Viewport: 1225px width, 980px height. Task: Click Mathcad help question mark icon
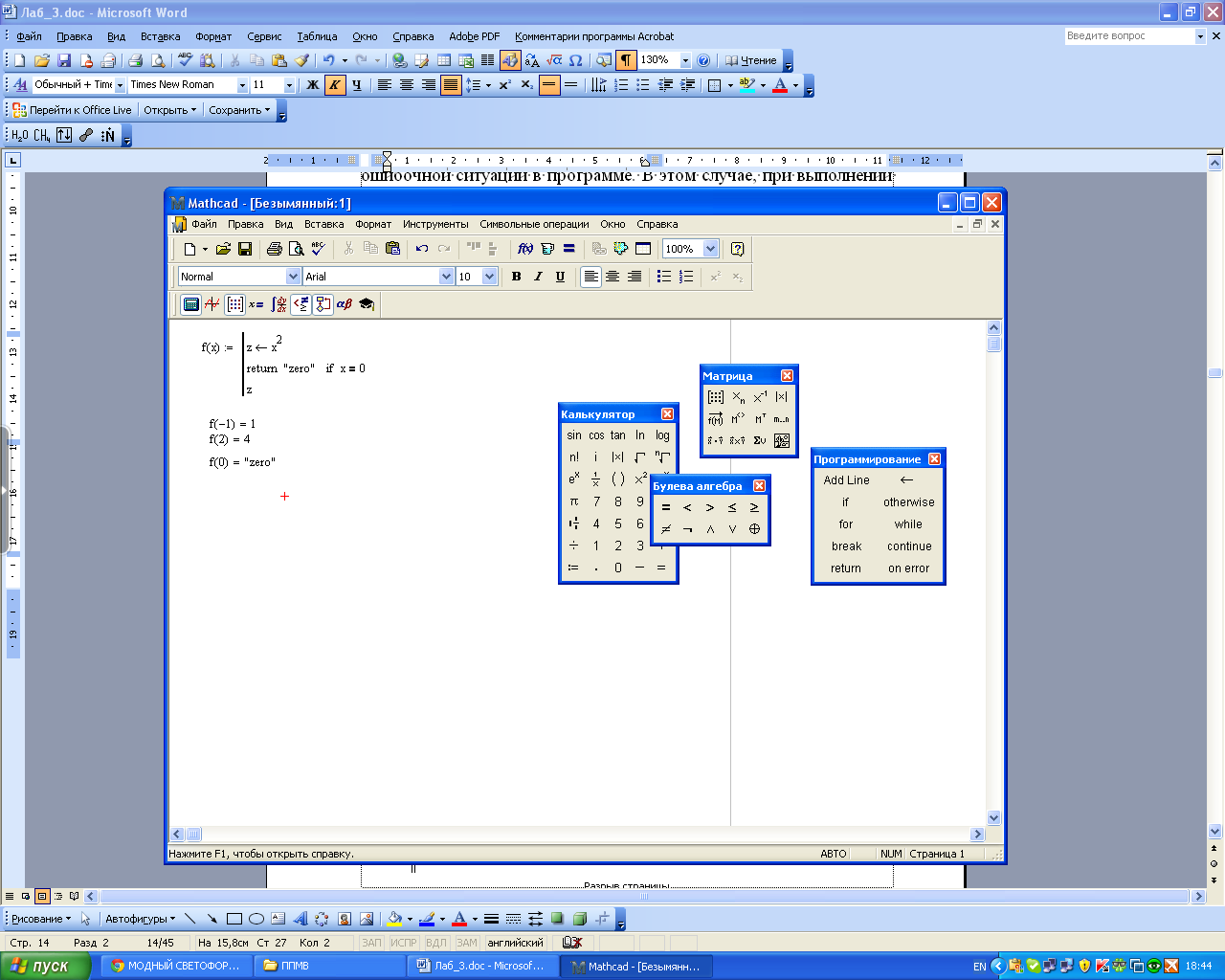tap(737, 249)
